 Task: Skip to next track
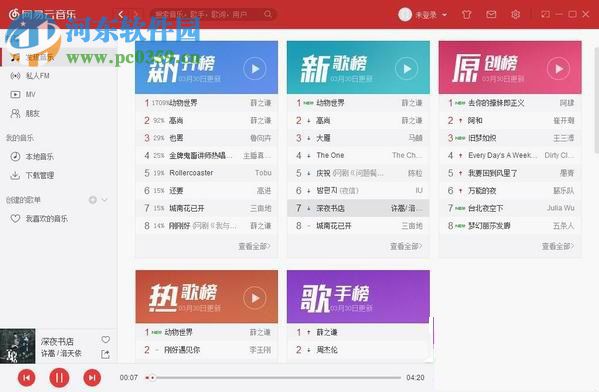(92, 378)
